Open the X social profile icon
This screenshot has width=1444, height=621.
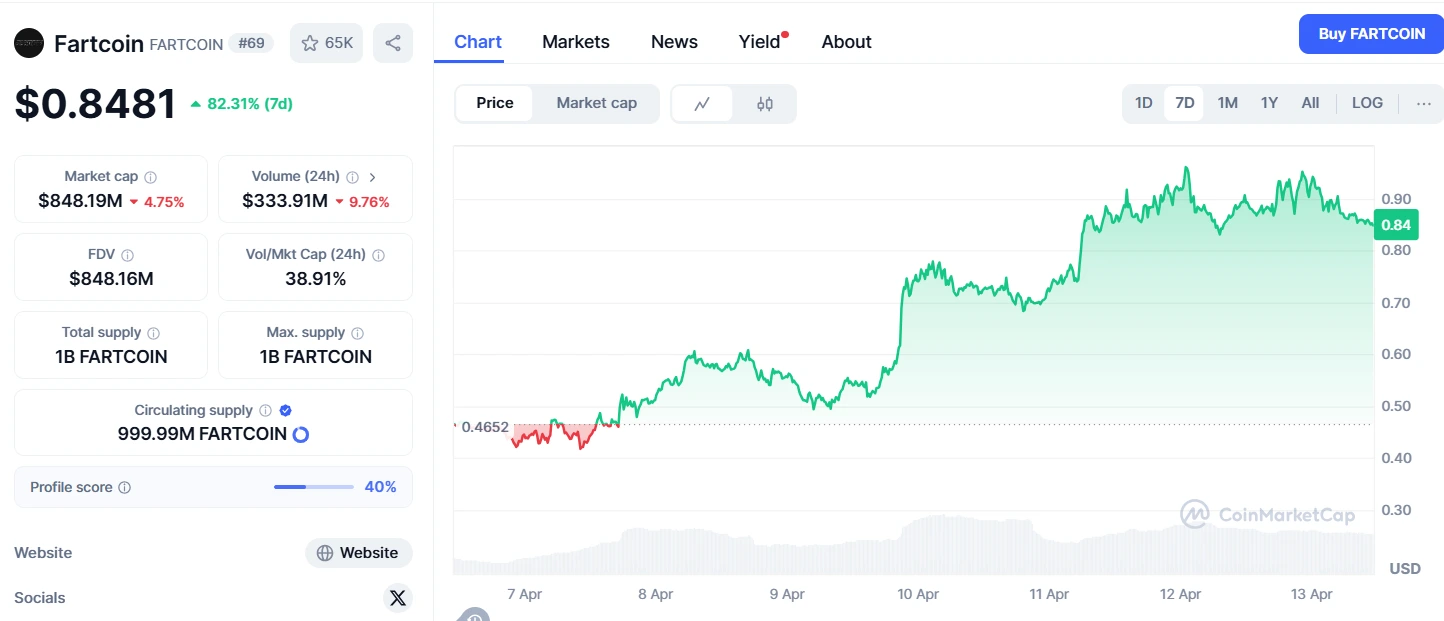(x=398, y=598)
